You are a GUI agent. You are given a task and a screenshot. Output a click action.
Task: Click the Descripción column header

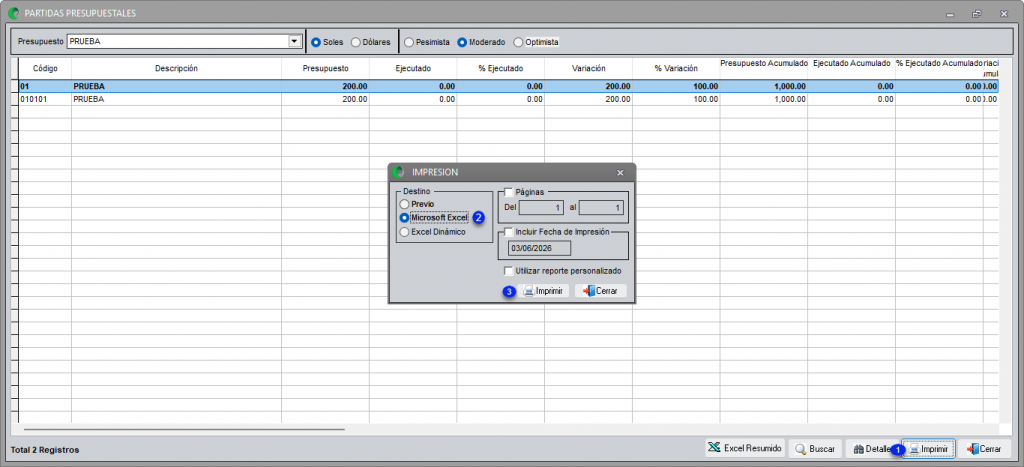(x=176, y=68)
